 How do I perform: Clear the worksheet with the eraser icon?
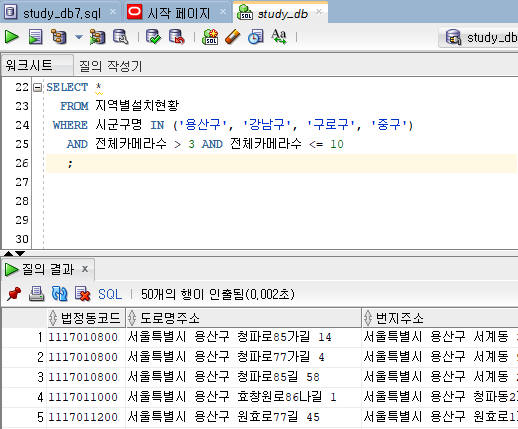(233, 37)
